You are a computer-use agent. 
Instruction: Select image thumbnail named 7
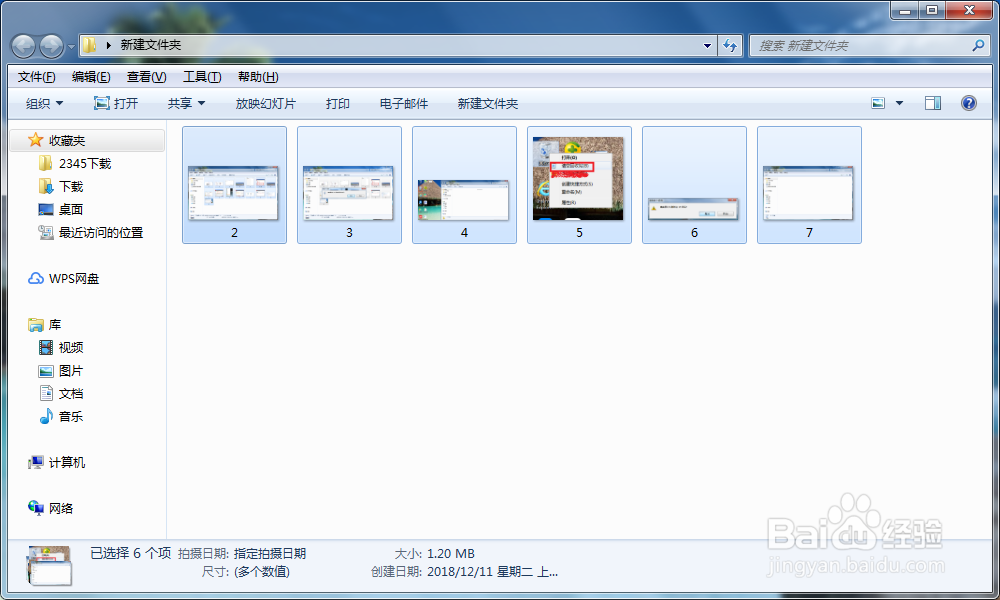[809, 185]
